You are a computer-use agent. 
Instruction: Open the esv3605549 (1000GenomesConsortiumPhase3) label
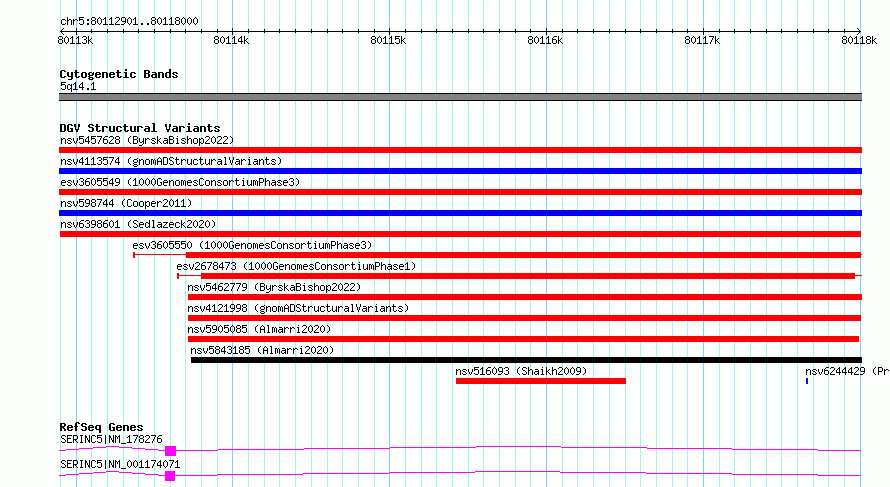(180, 182)
